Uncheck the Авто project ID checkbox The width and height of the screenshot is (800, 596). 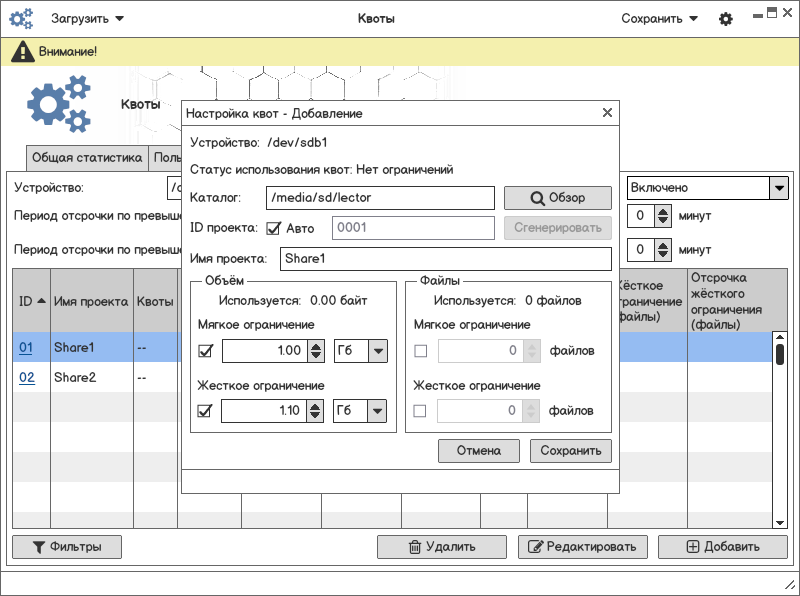tap(274, 228)
